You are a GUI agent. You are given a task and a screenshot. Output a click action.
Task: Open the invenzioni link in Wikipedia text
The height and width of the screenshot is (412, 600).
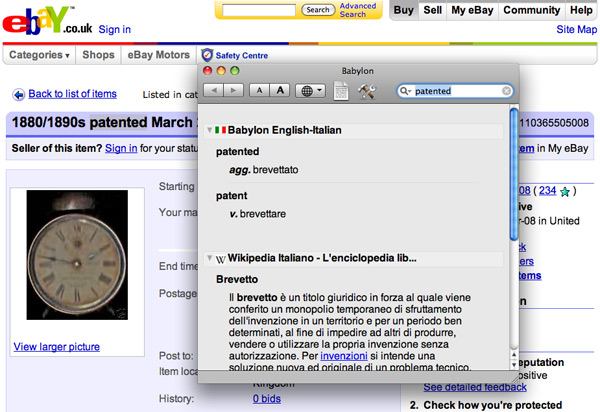point(344,356)
